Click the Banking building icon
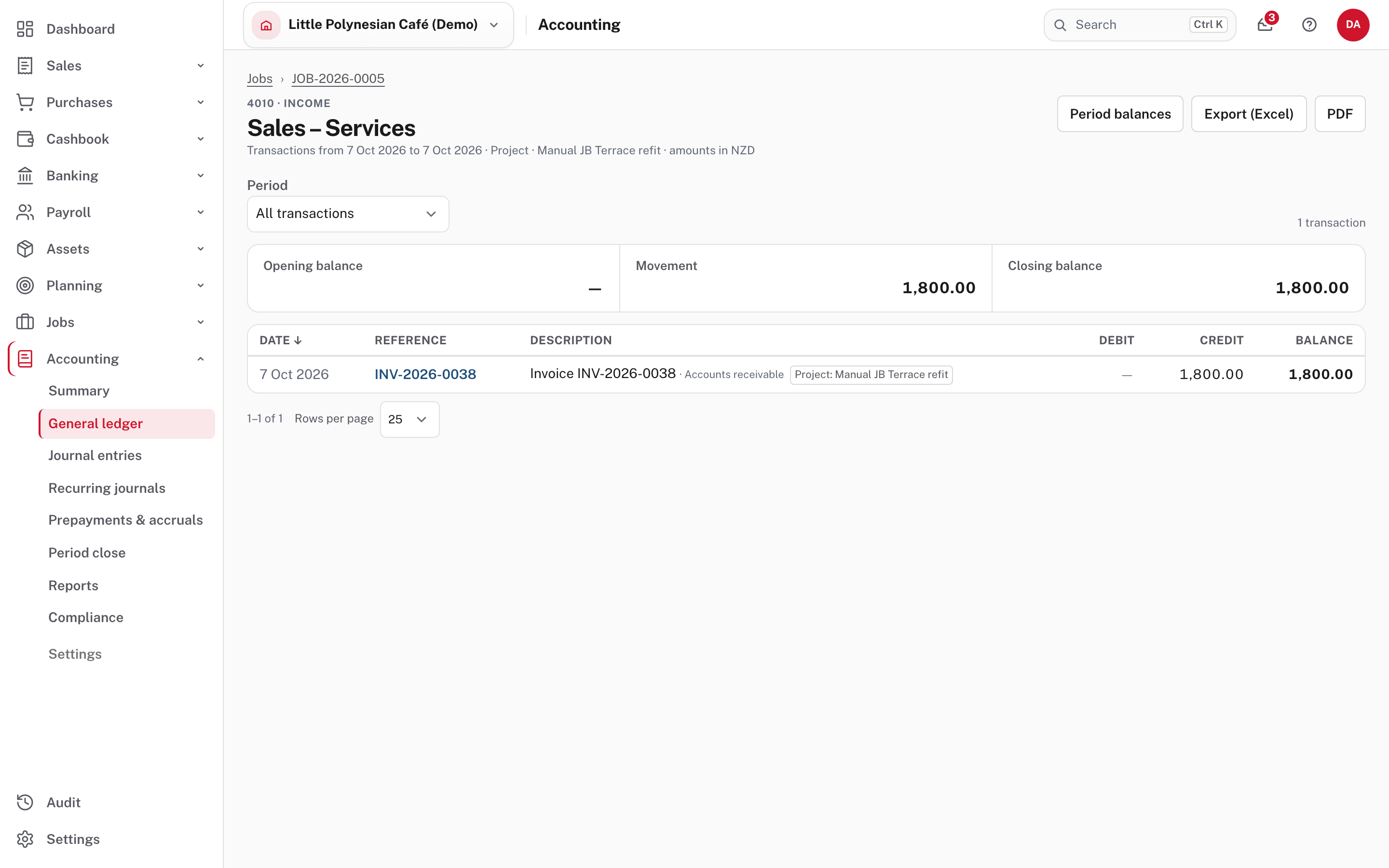The width and height of the screenshot is (1389, 868). point(25,176)
